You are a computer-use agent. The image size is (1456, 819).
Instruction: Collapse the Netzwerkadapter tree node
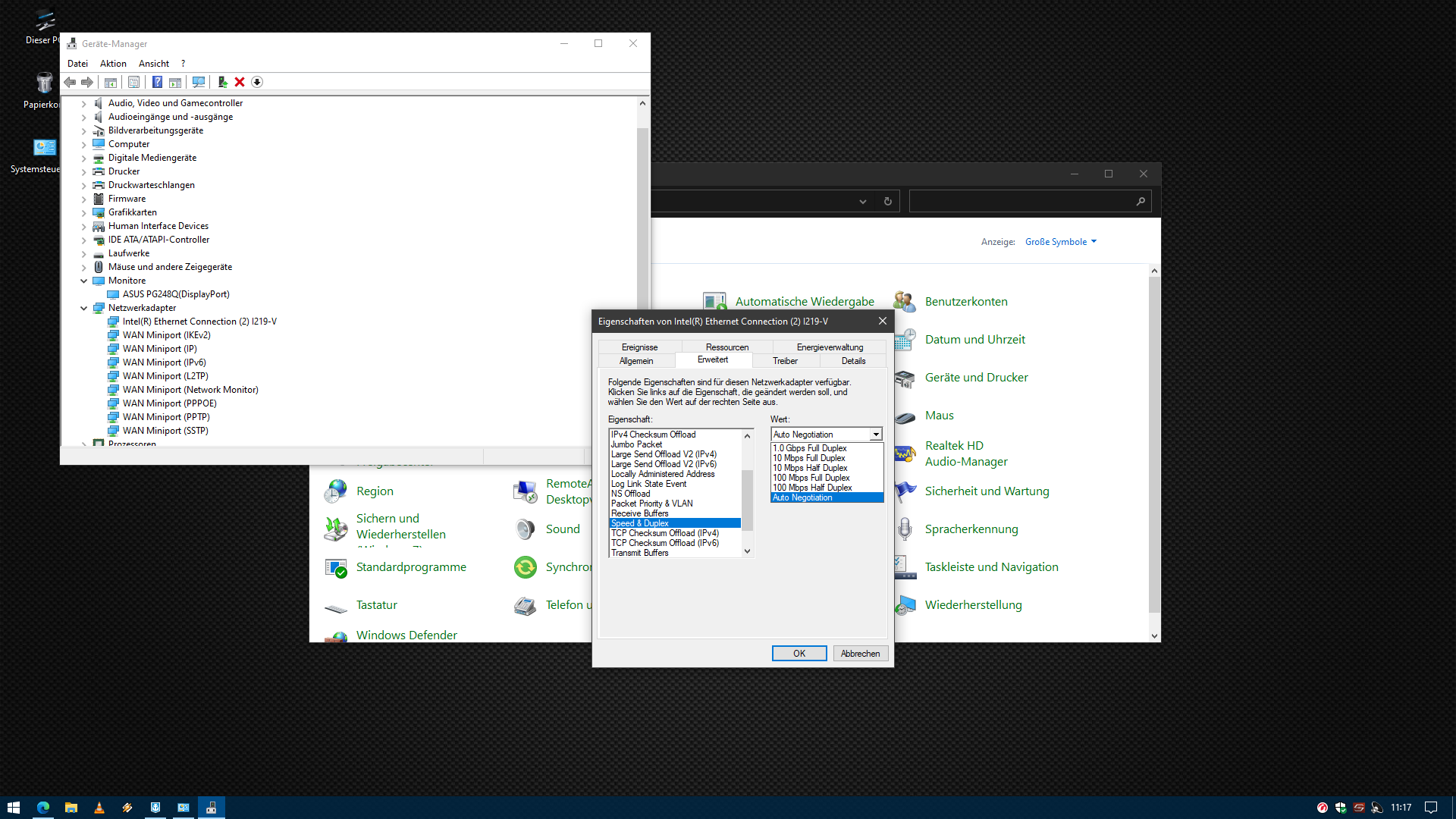[84, 308]
